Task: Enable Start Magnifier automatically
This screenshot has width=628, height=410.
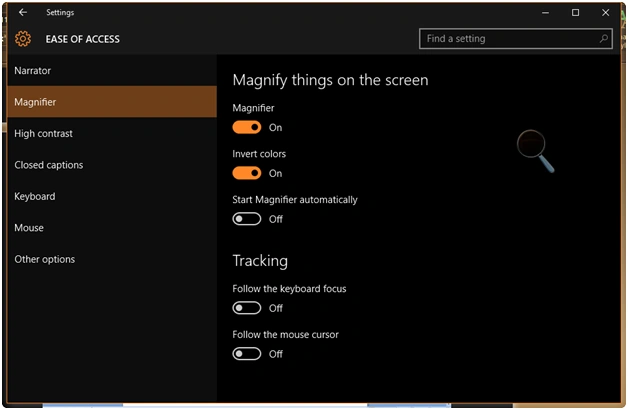Action: click(247, 219)
